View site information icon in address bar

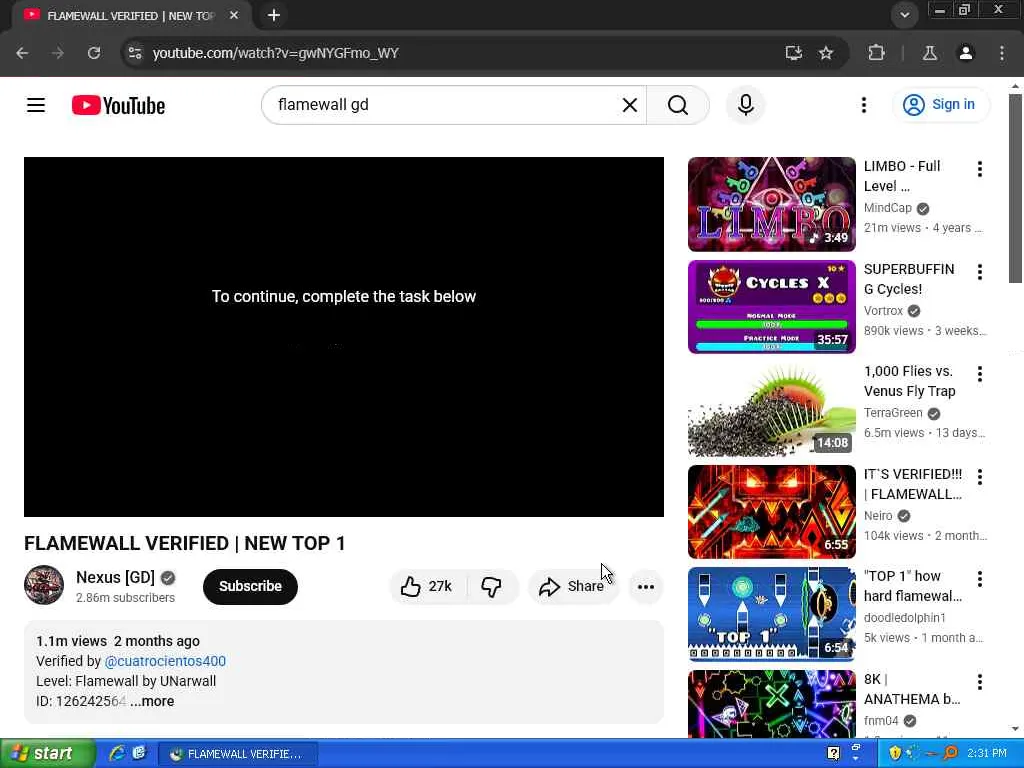(135, 53)
